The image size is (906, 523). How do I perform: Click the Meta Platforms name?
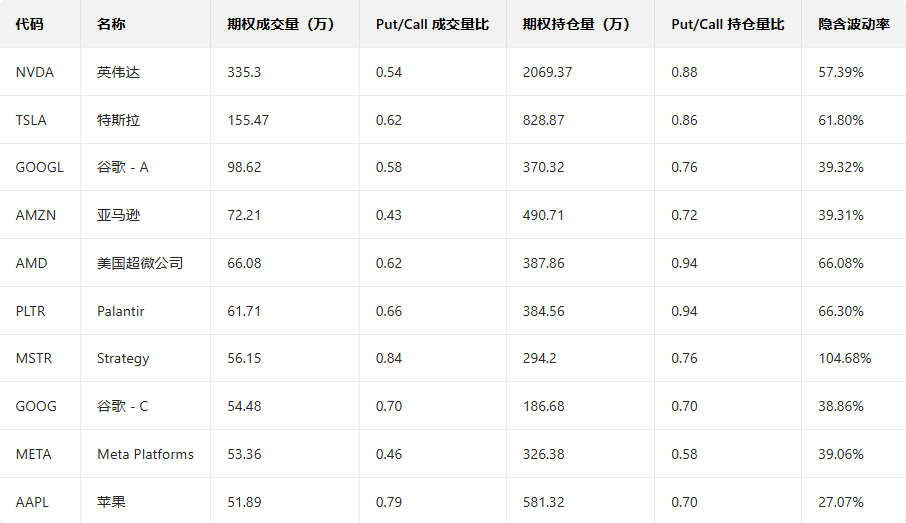point(145,454)
